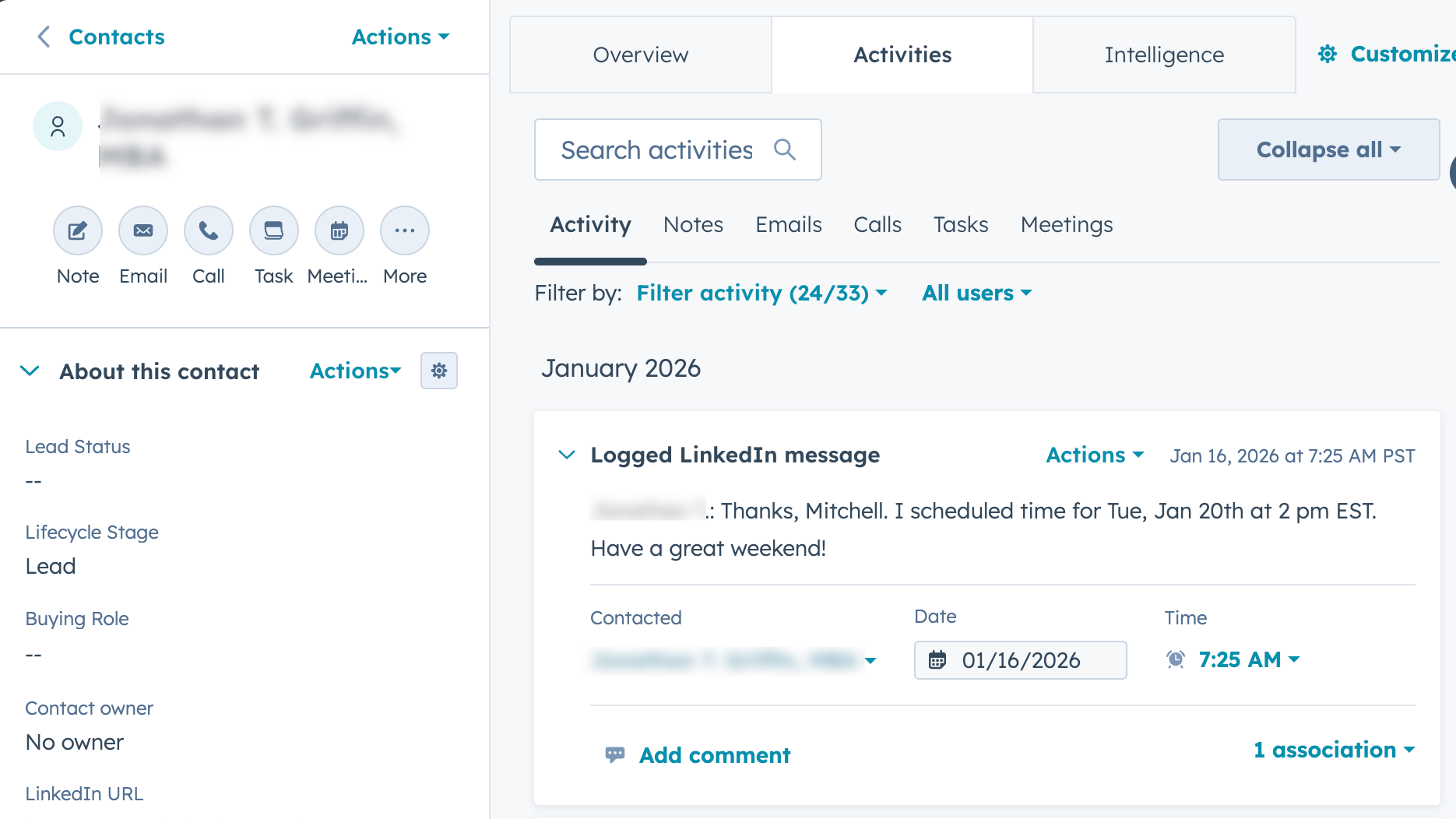This screenshot has height=819, width=1456.
Task: Click the Call phone icon
Action: coord(209,230)
